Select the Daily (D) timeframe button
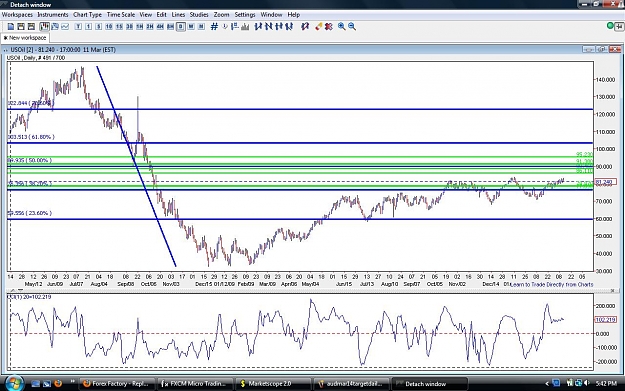The width and height of the screenshot is (625, 391). coord(181,27)
